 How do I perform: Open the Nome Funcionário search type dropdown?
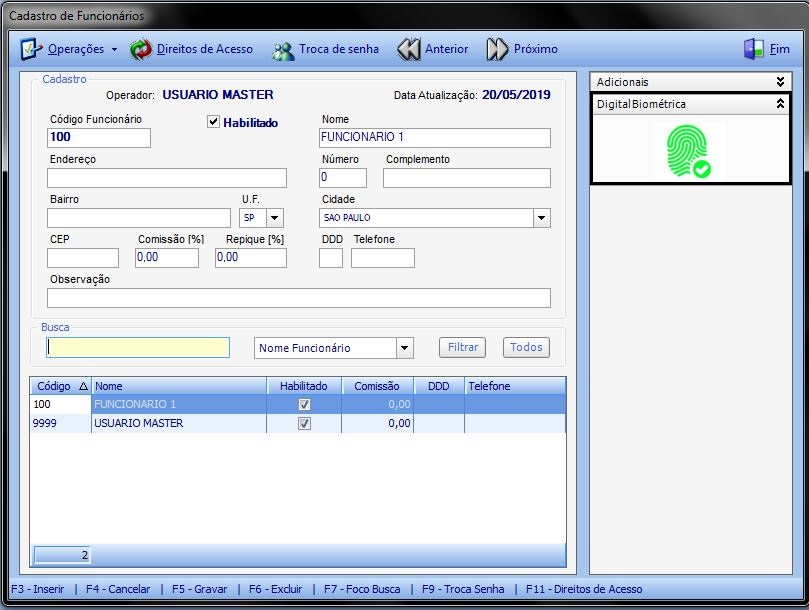[404, 348]
